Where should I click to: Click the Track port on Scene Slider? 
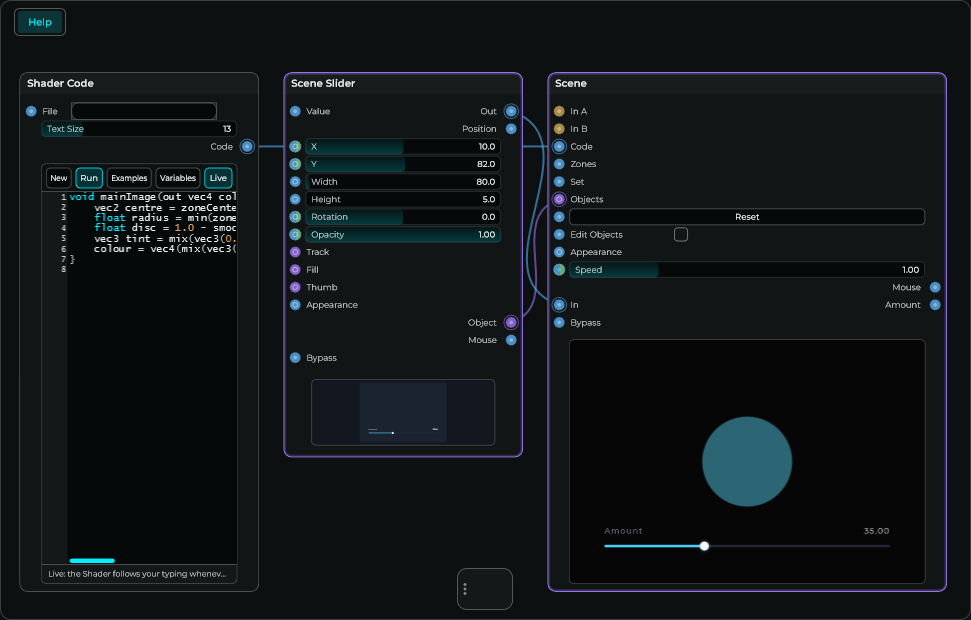coord(295,252)
